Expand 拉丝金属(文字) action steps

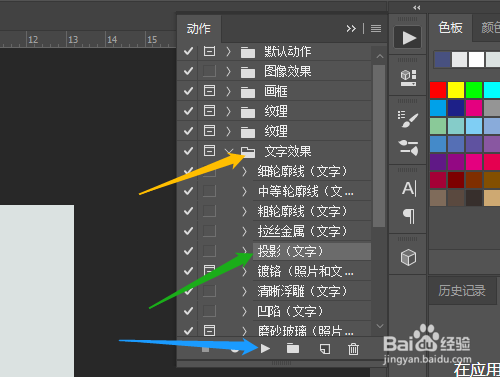tap(245, 231)
